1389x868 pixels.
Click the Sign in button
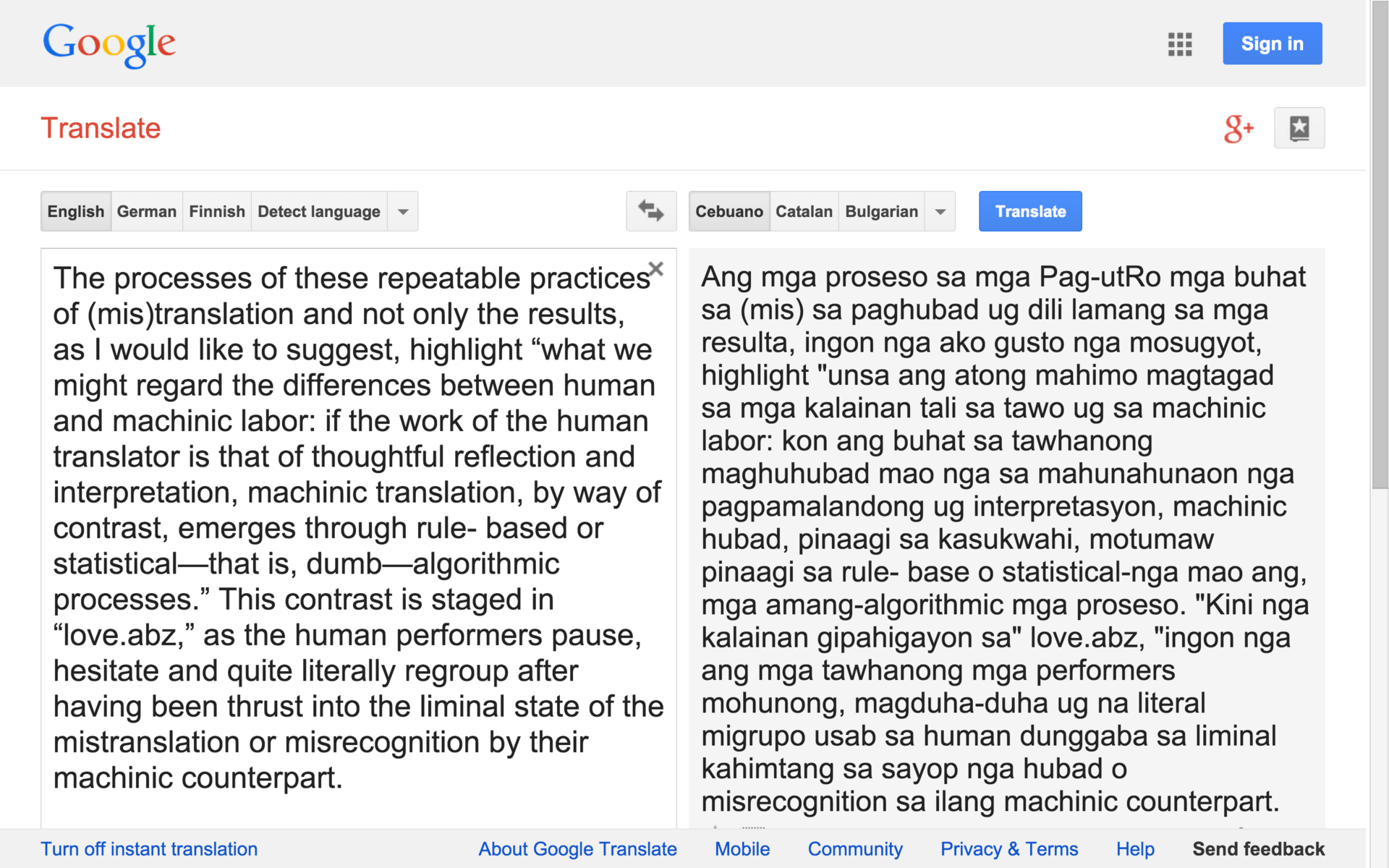point(1272,44)
